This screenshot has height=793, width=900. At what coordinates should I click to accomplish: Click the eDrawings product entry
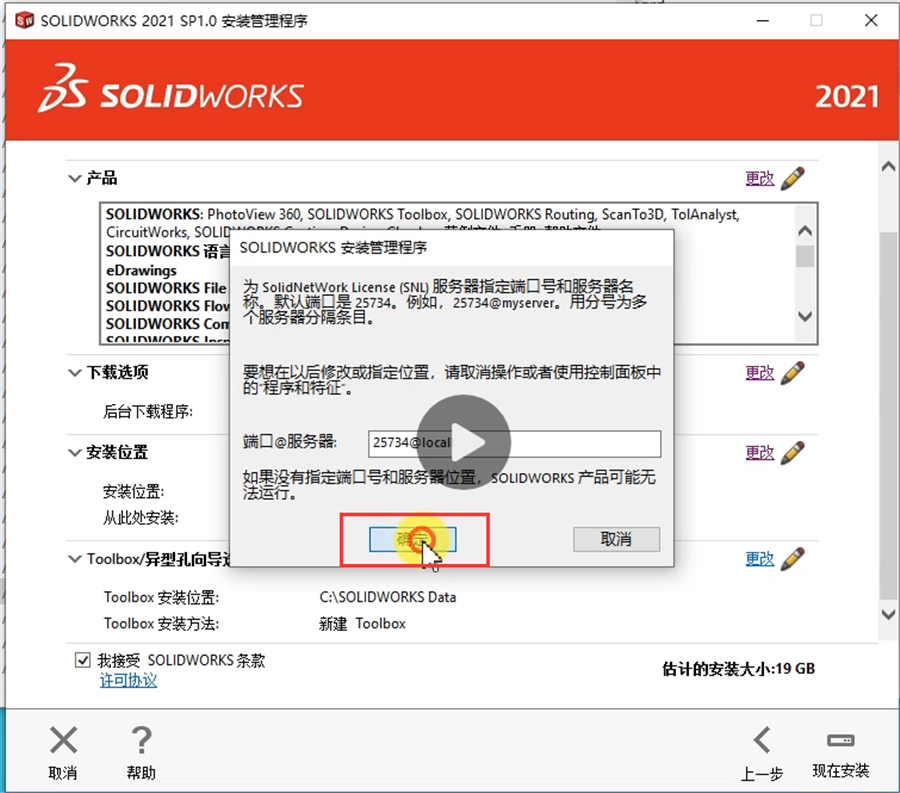[141, 270]
